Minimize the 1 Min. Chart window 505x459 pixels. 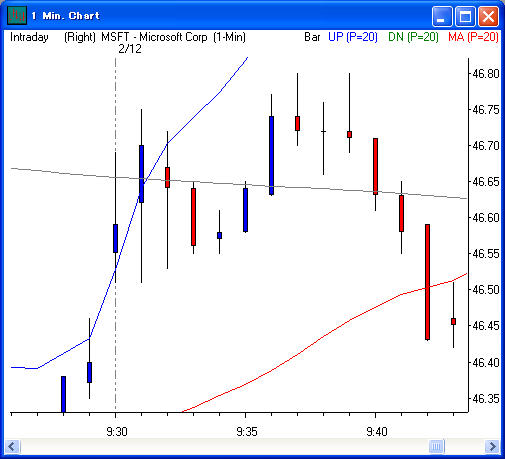click(x=442, y=16)
